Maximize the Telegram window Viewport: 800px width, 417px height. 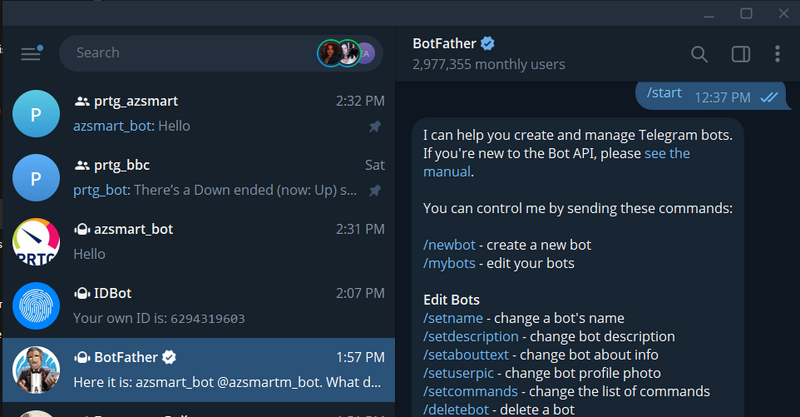click(746, 13)
